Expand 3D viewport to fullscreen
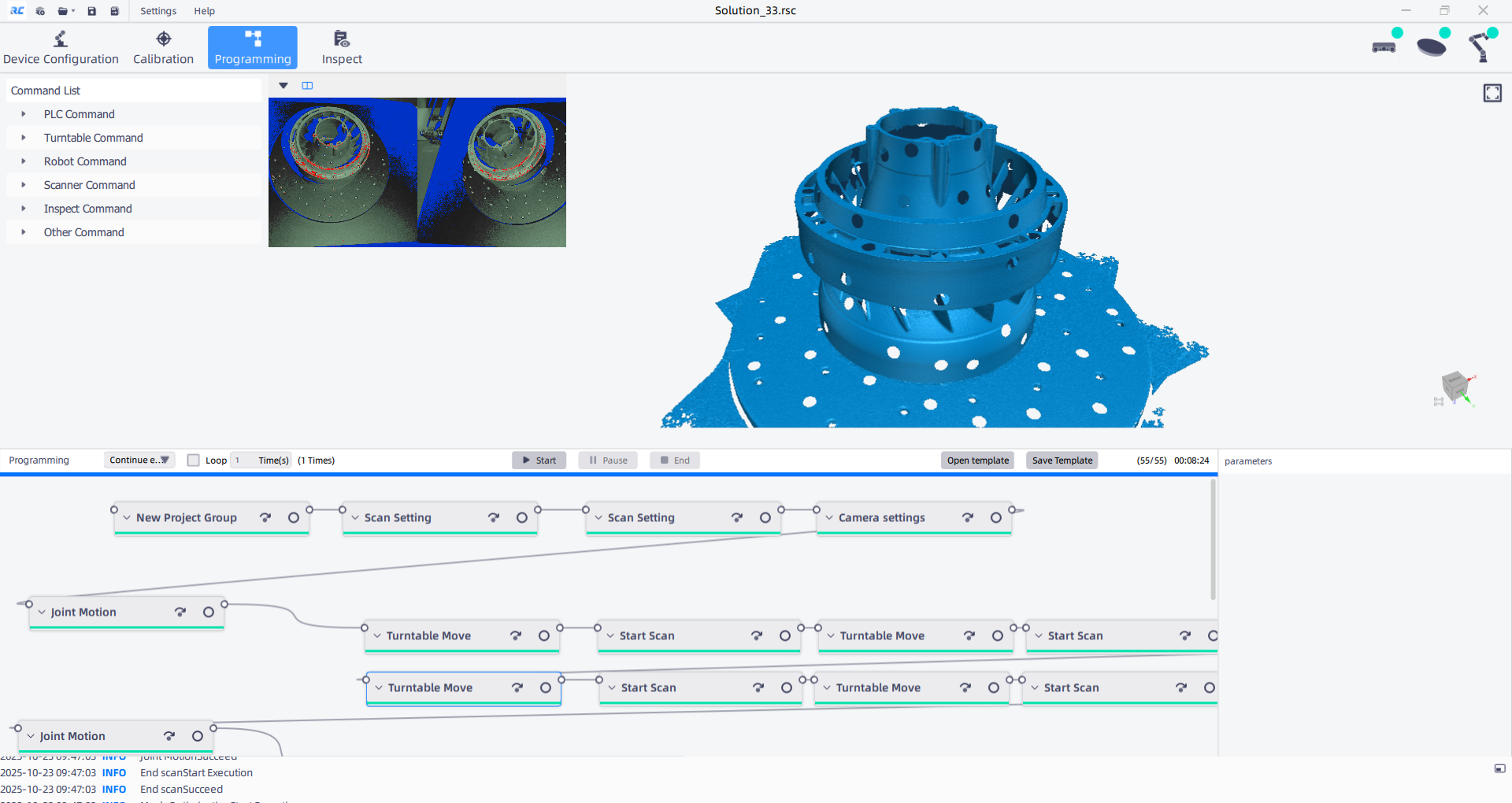Screen dimensions: 1512x803 tap(1492, 93)
